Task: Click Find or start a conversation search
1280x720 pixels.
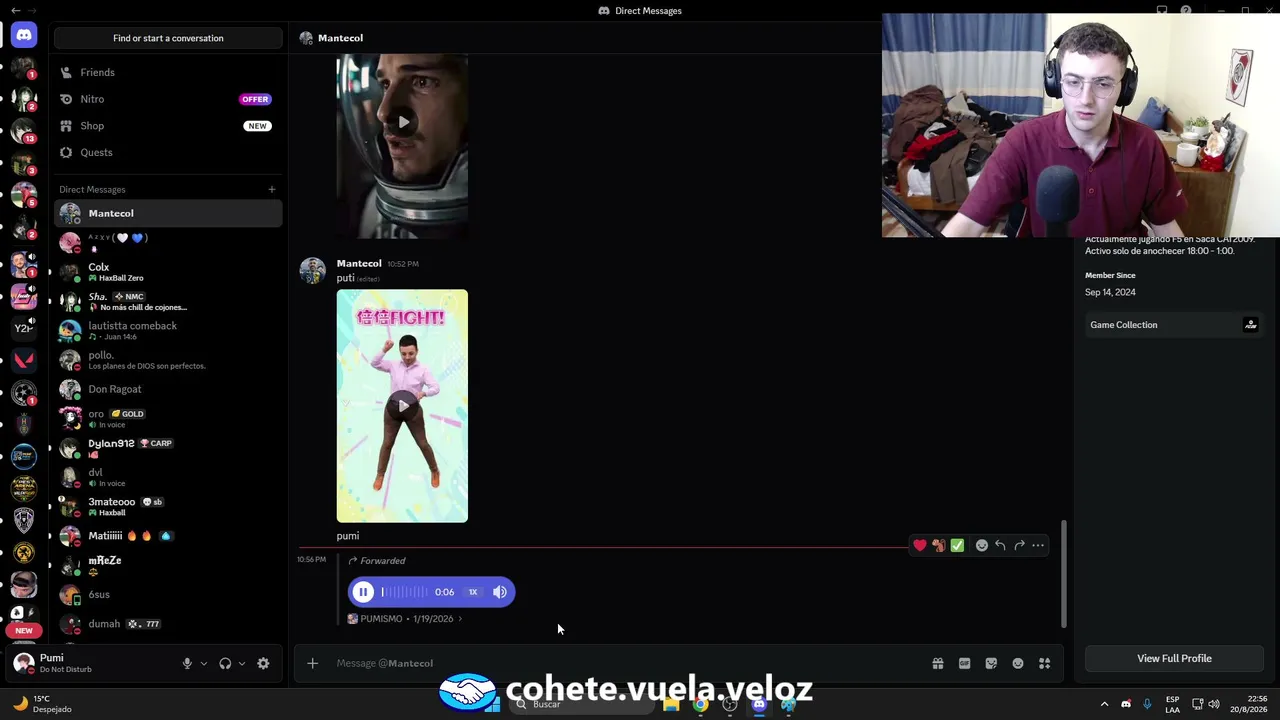Action: (x=168, y=38)
